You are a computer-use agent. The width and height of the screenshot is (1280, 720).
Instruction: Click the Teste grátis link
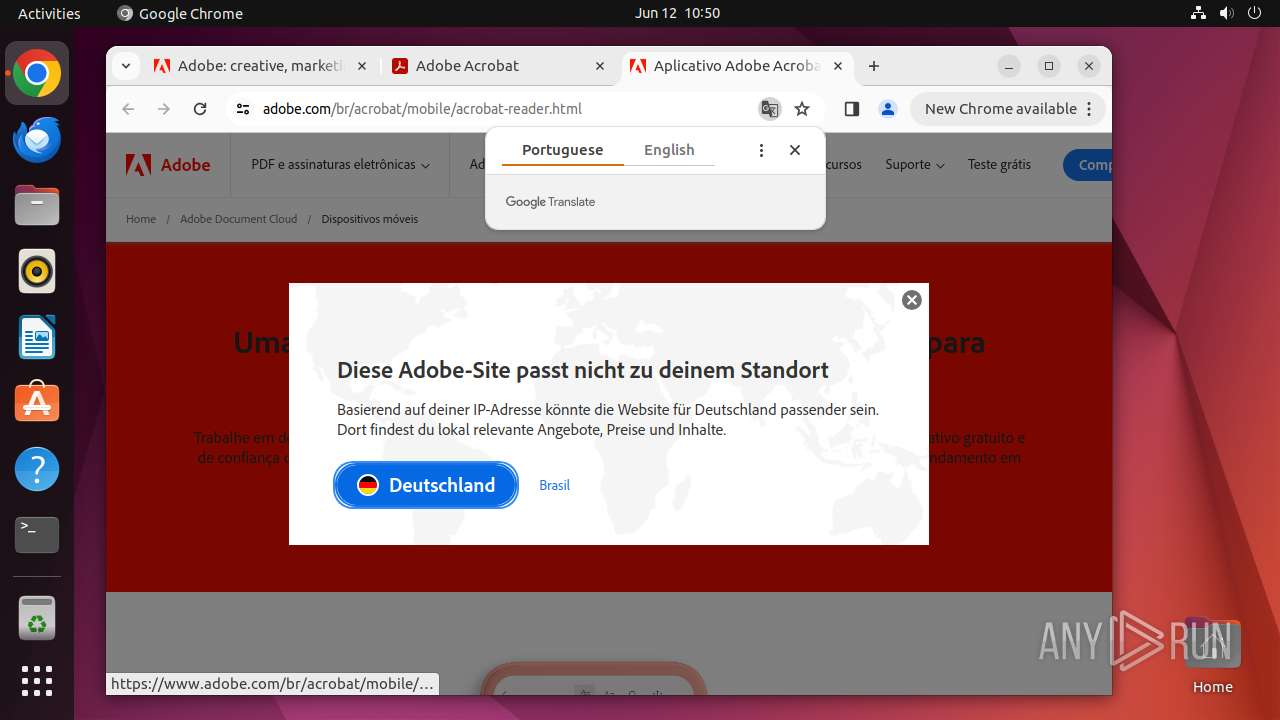999,165
